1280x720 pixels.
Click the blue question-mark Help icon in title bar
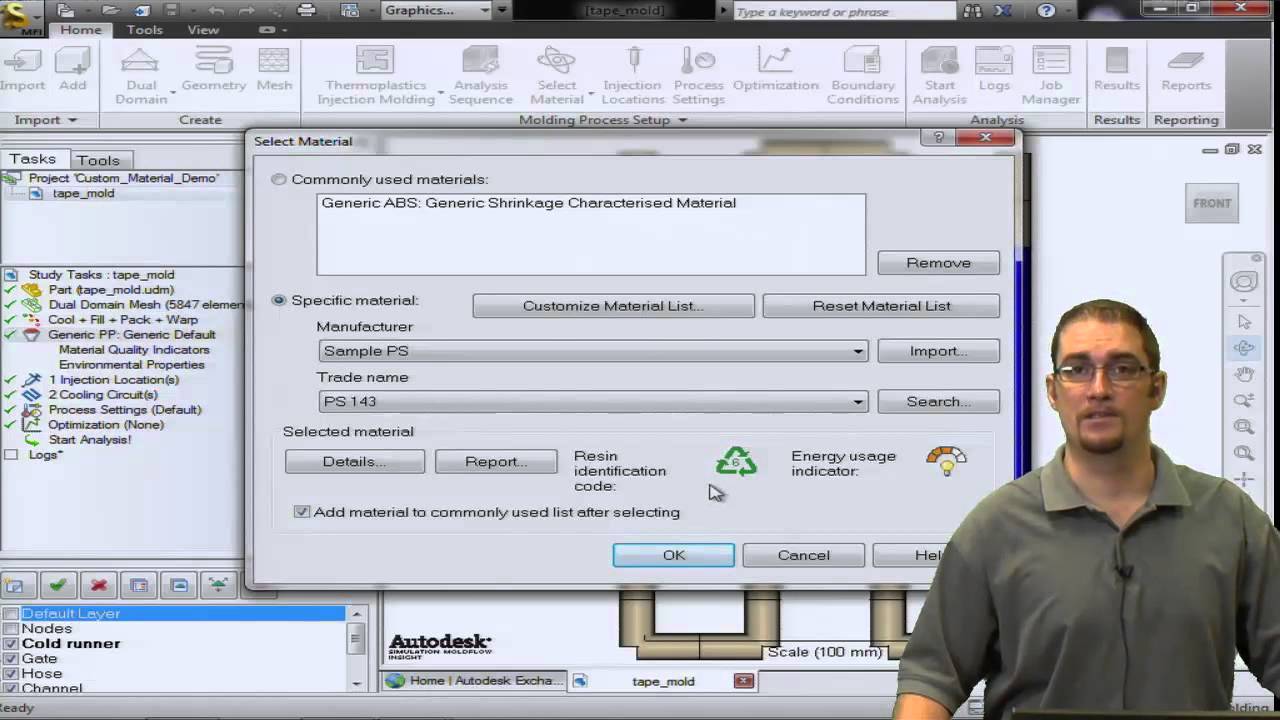(1046, 10)
